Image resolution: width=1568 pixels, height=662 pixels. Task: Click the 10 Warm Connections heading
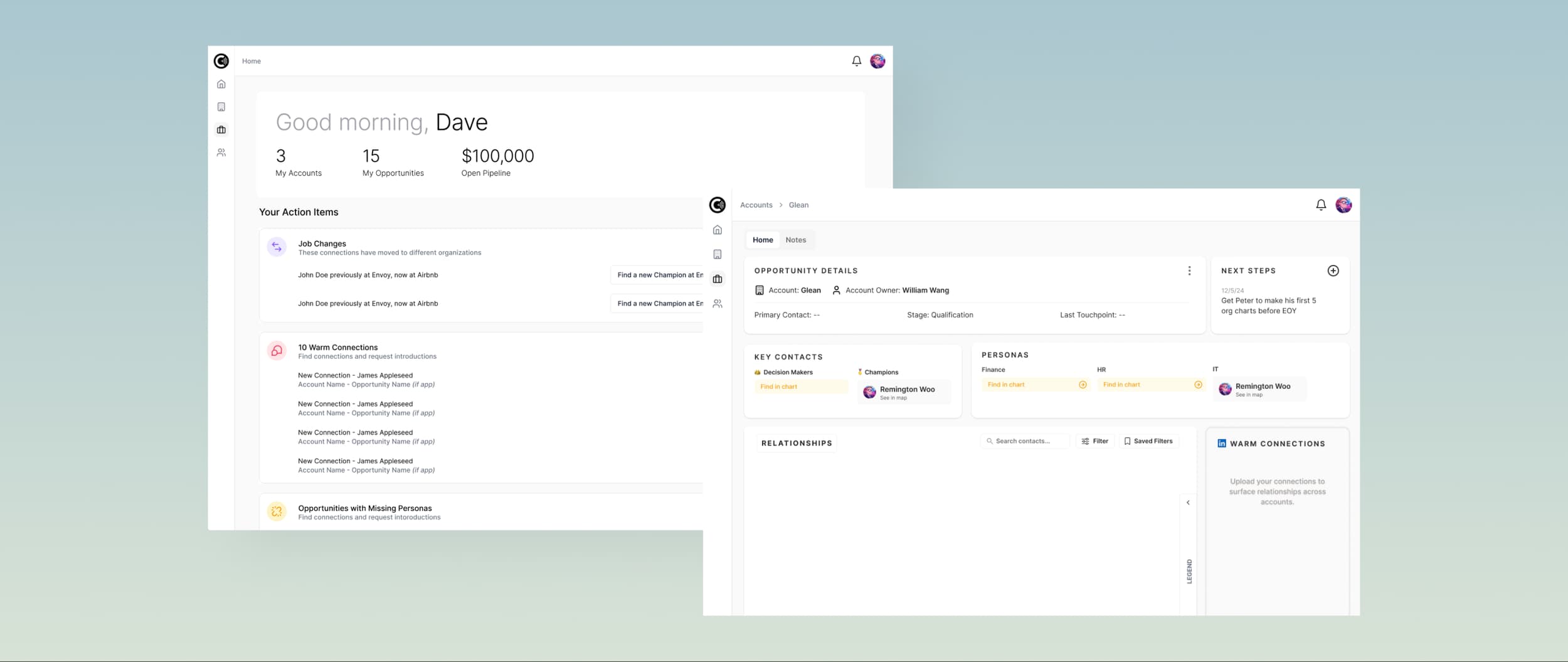pos(337,347)
